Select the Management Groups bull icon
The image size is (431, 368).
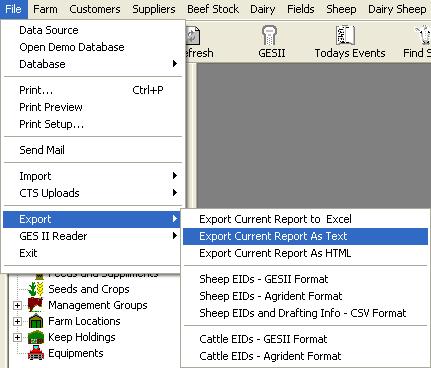point(36,305)
